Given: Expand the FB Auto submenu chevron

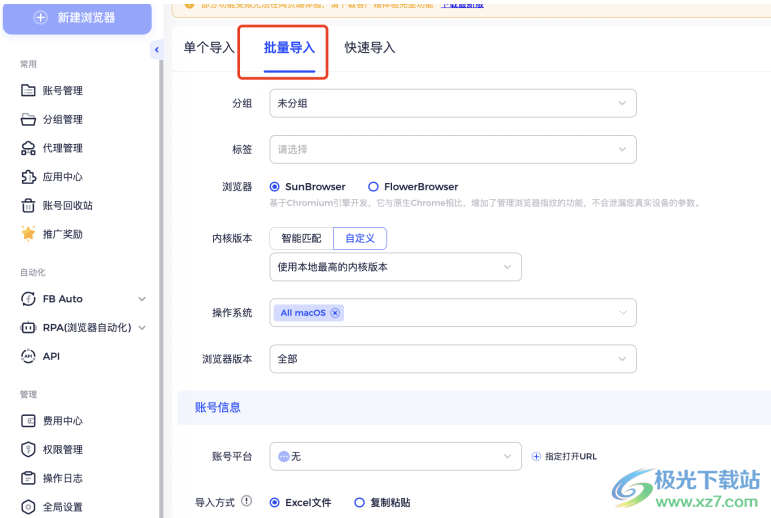Looking at the screenshot, I should [x=142, y=299].
